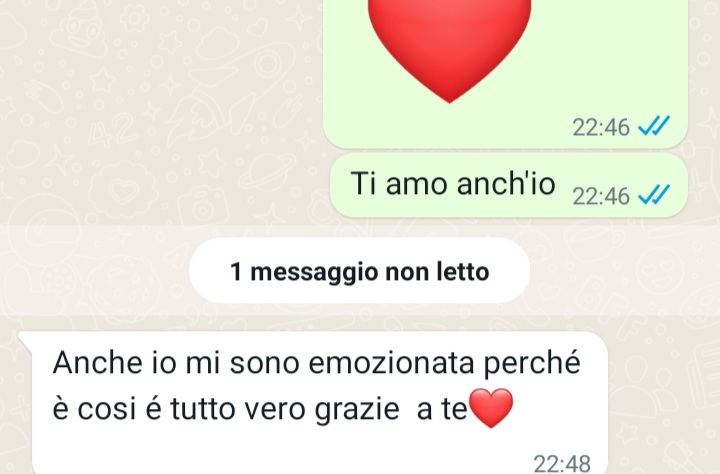Click blue double ticks beside 'Ti amo anch'io'

(x=654, y=195)
